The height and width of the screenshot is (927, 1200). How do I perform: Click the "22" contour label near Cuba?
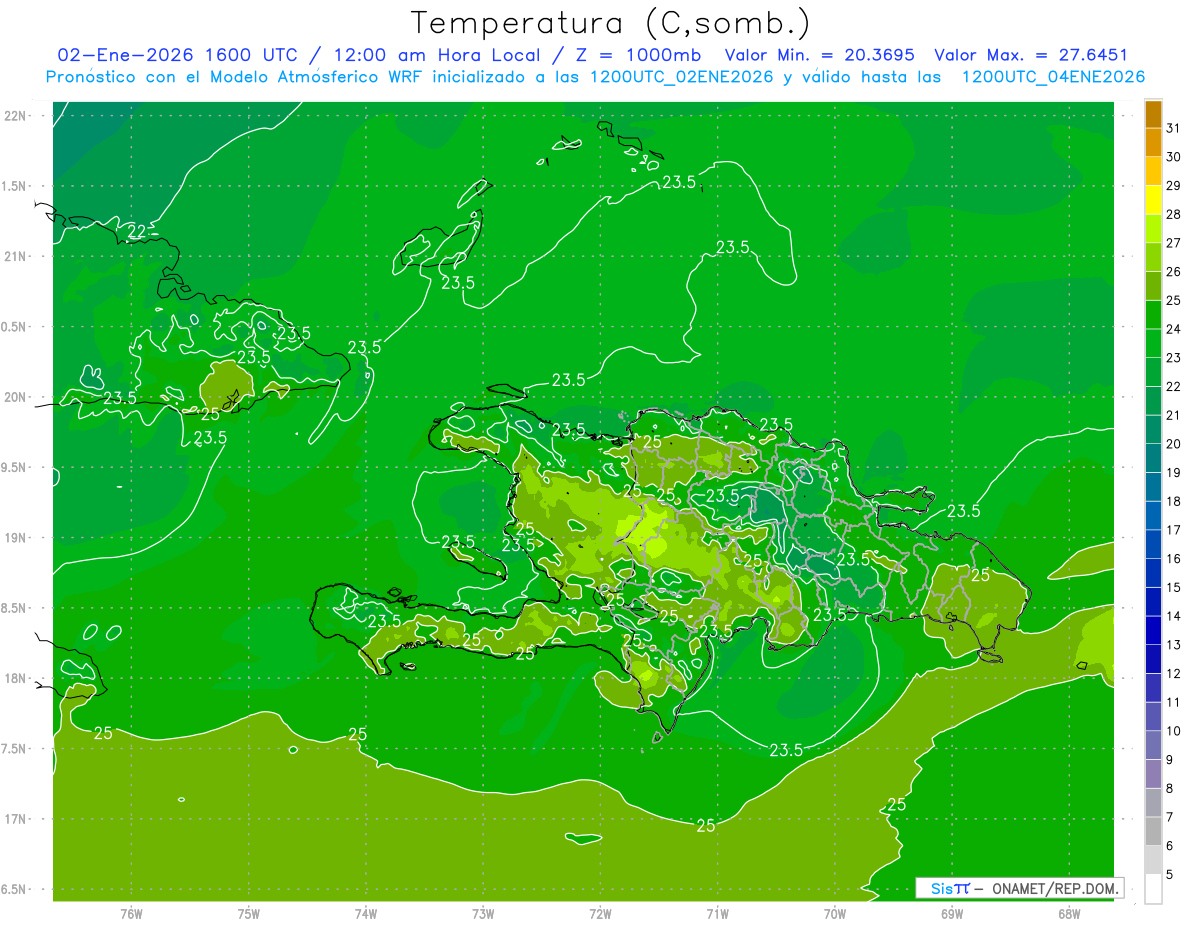(139, 232)
